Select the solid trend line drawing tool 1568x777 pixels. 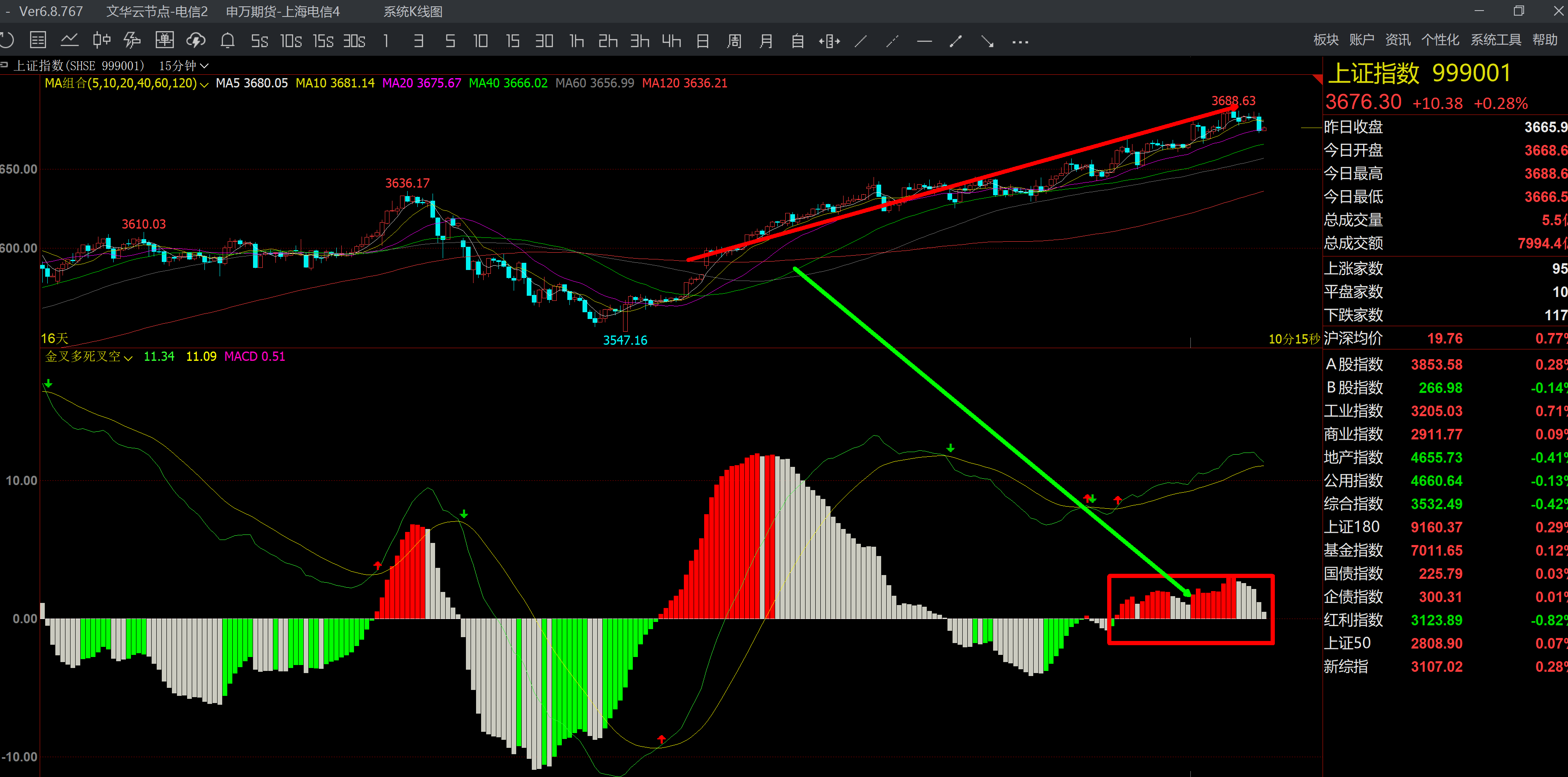click(861, 41)
